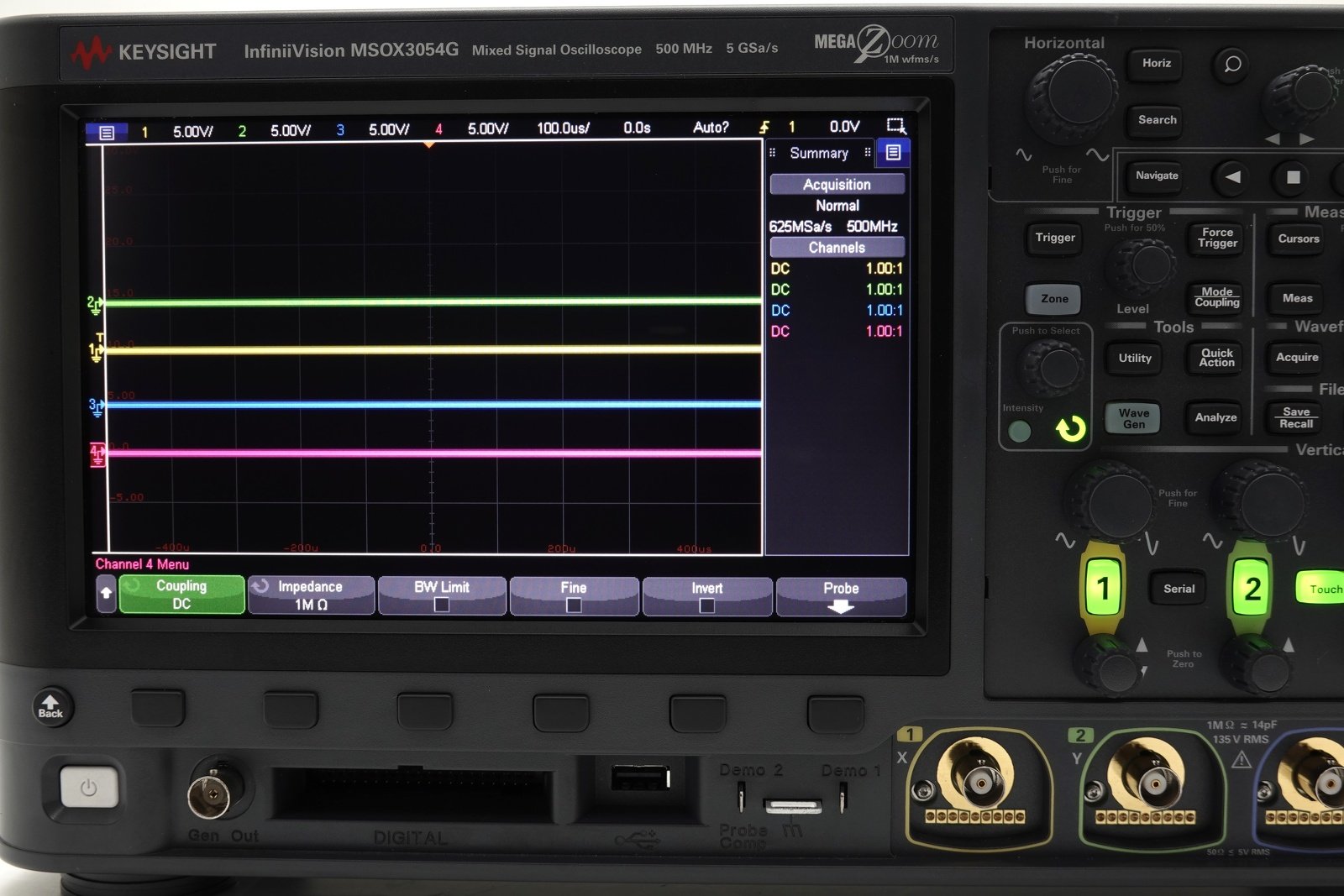The width and height of the screenshot is (1344, 896).
Task: Select the channel 4 ground marker on graticule
Action: pos(98,454)
